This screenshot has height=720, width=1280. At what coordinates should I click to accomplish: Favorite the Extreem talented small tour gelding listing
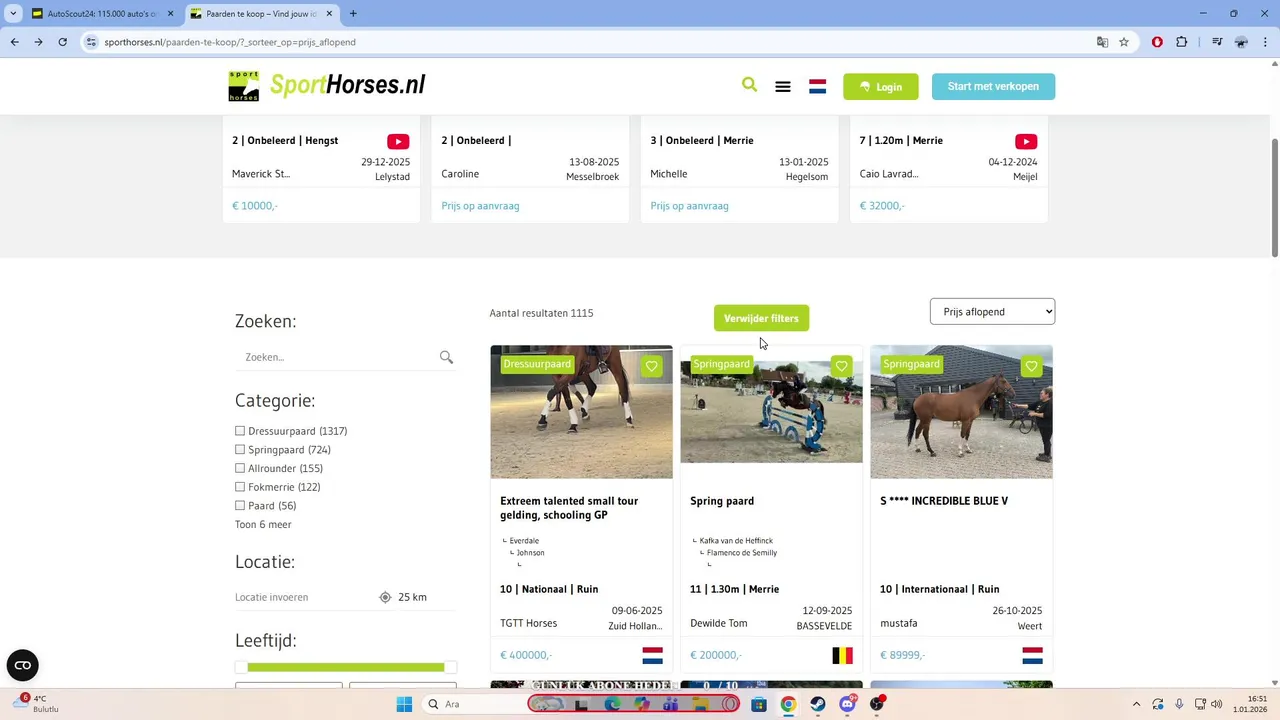click(652, 366)
